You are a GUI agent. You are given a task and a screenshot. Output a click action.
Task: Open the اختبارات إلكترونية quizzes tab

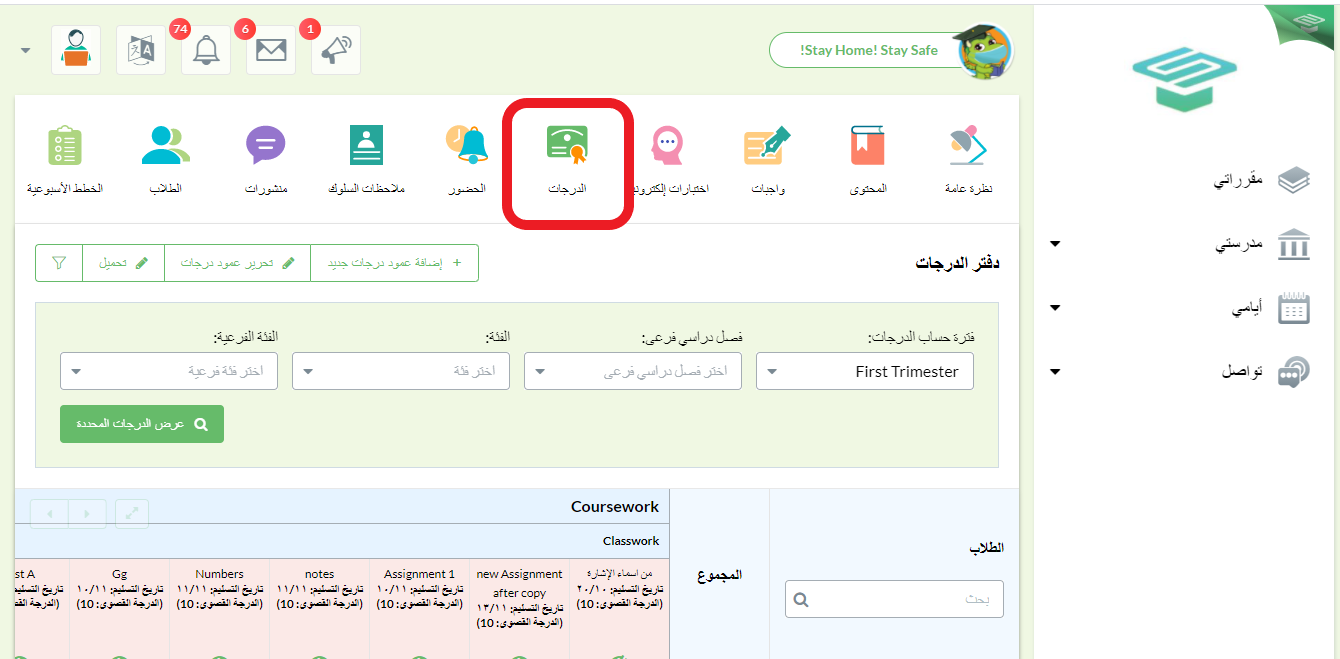(x=671, y=160)
